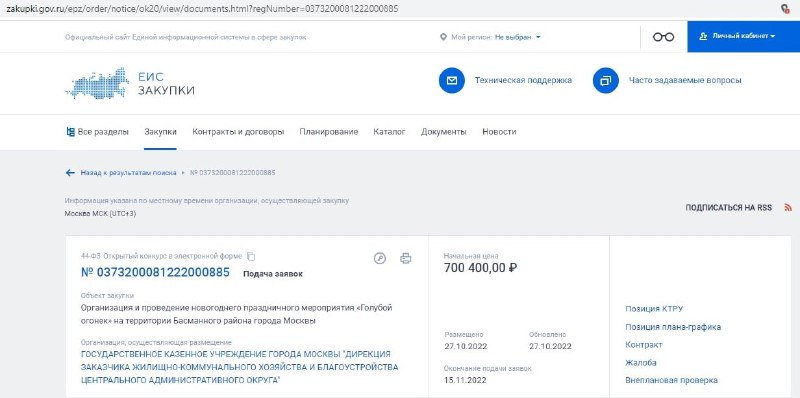Click the RSS feed icon

click(788, 208)
